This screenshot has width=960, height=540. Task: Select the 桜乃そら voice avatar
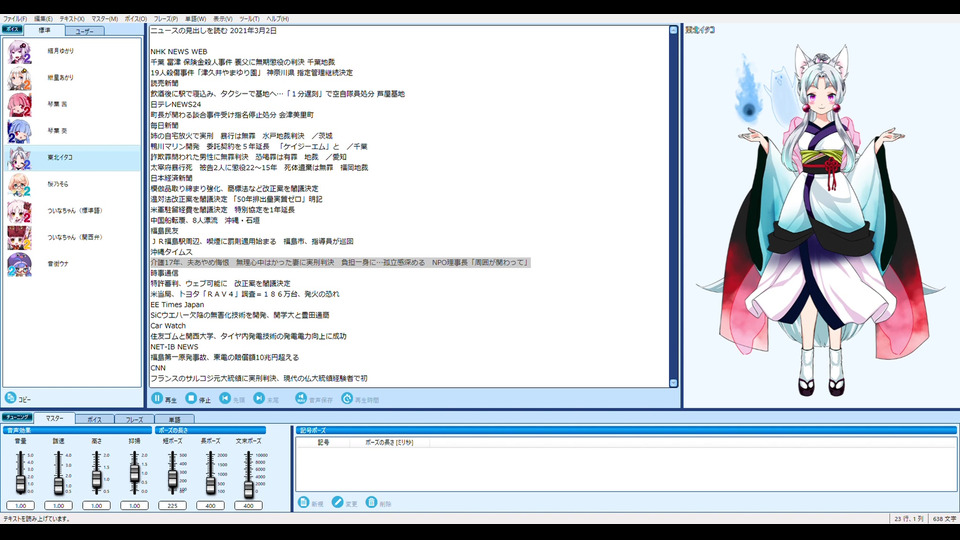19,184
